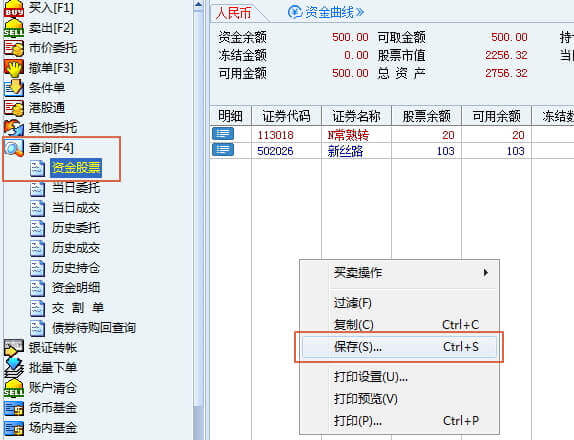
Task: Sort by the 证券代码 column header
Action: pyautogui.click(x=286, y=116)
